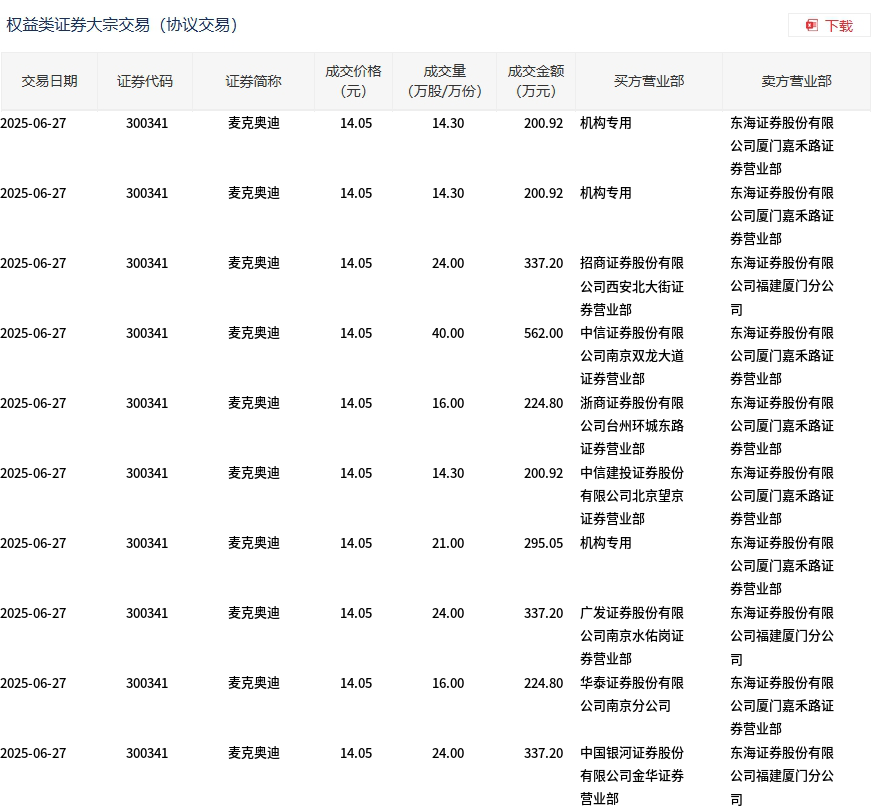872x812 pixels.
Task: Click the 中信建投证券北京望京 buyer cell
Action: tap(632, 496)
